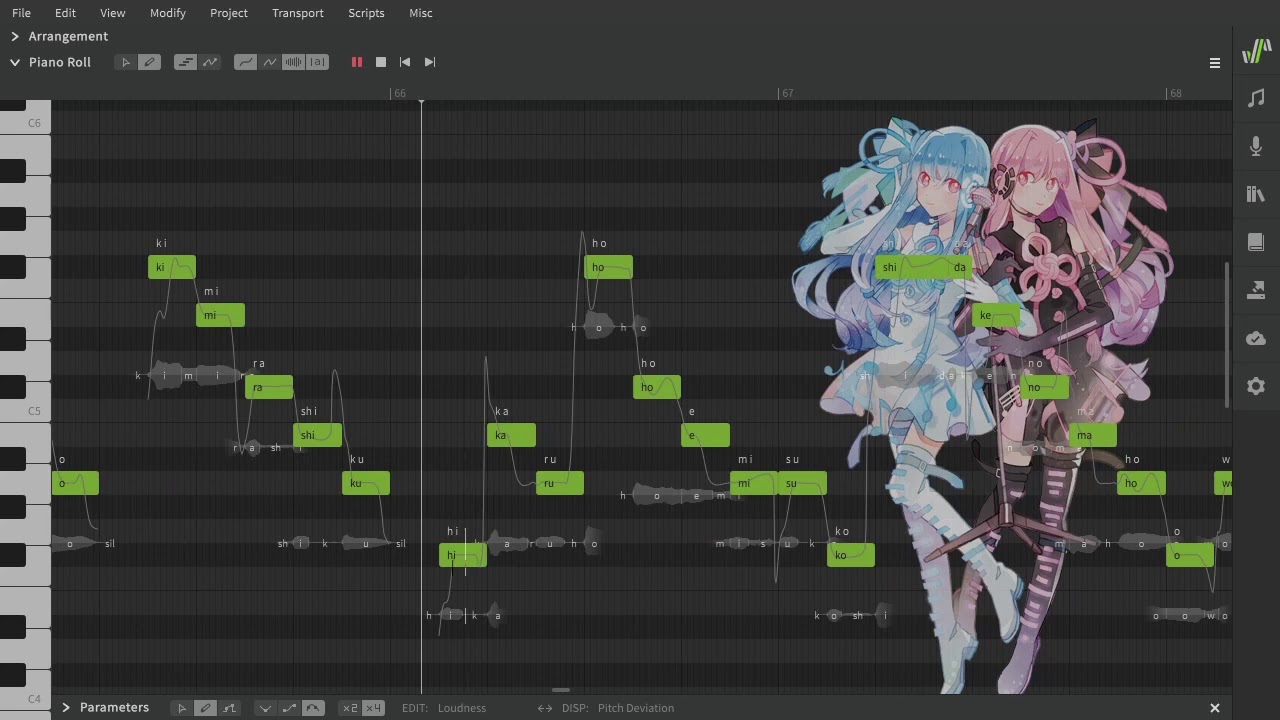Select the "ra" note
Image resolution: width=1280 pixels, height=720 pixels.
(269, 387)
